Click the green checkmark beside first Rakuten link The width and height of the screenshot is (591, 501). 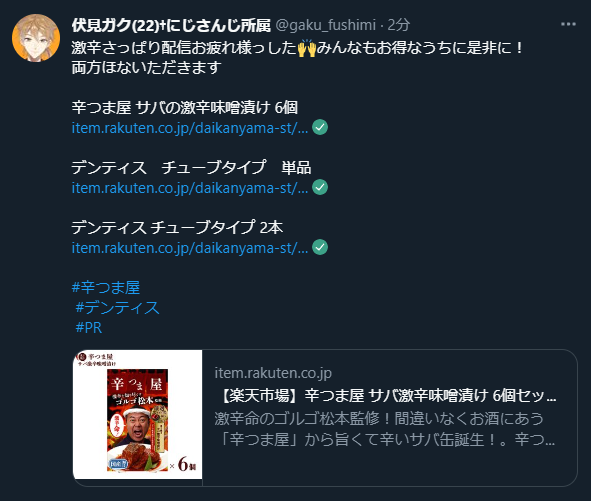[x=320, y=127]
